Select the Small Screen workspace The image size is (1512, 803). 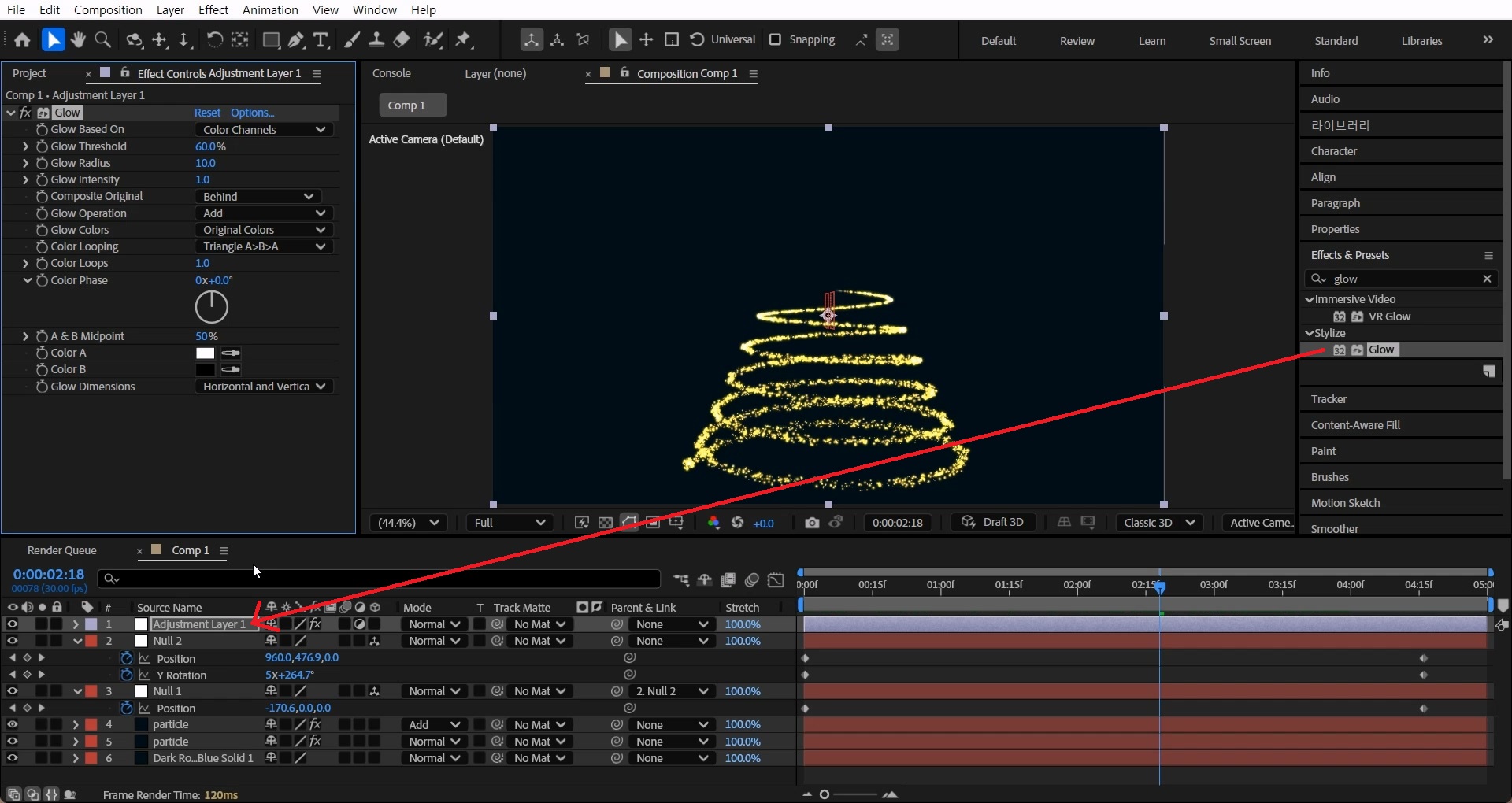(1240, 41)
